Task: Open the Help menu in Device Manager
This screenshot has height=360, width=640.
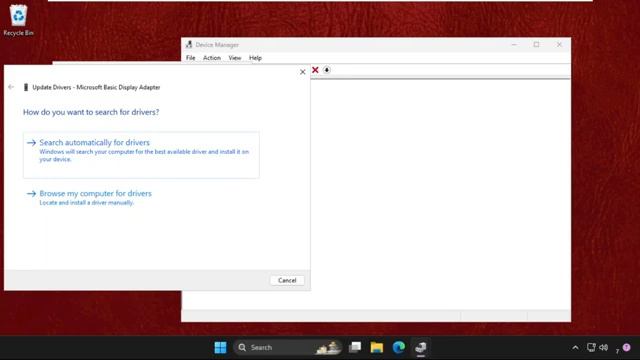Action: [256, 58]
